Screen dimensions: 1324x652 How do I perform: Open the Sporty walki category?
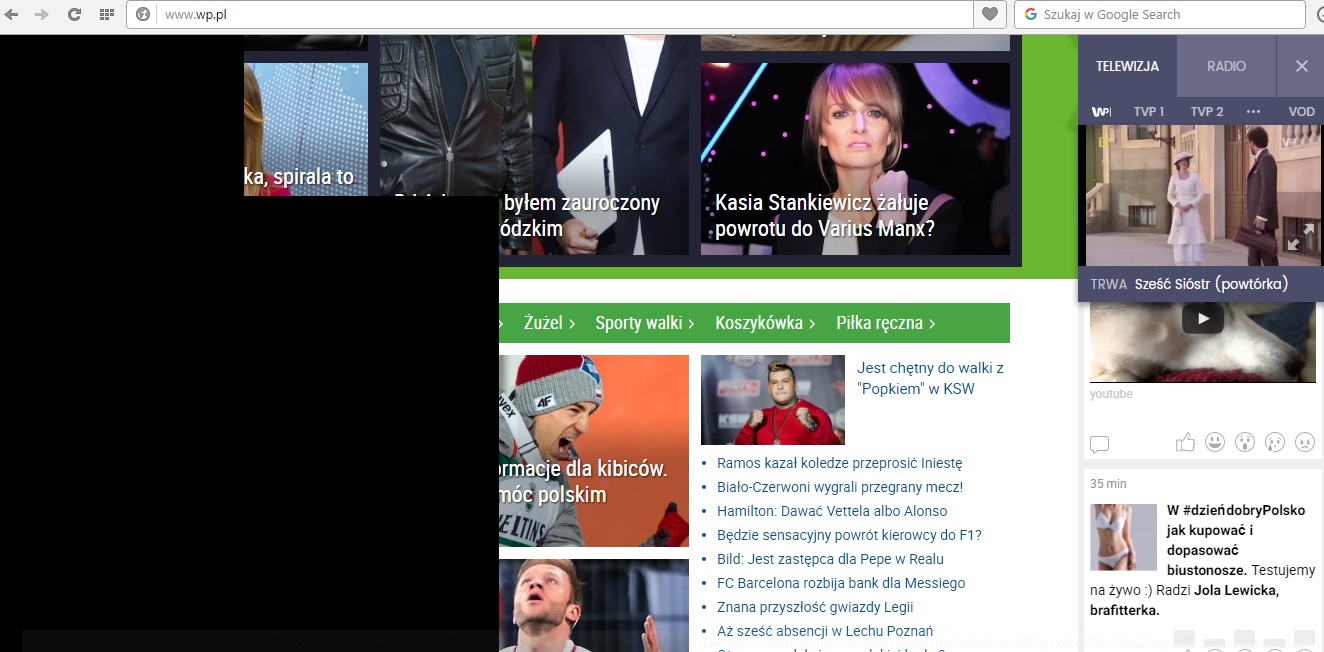(645, 323)
